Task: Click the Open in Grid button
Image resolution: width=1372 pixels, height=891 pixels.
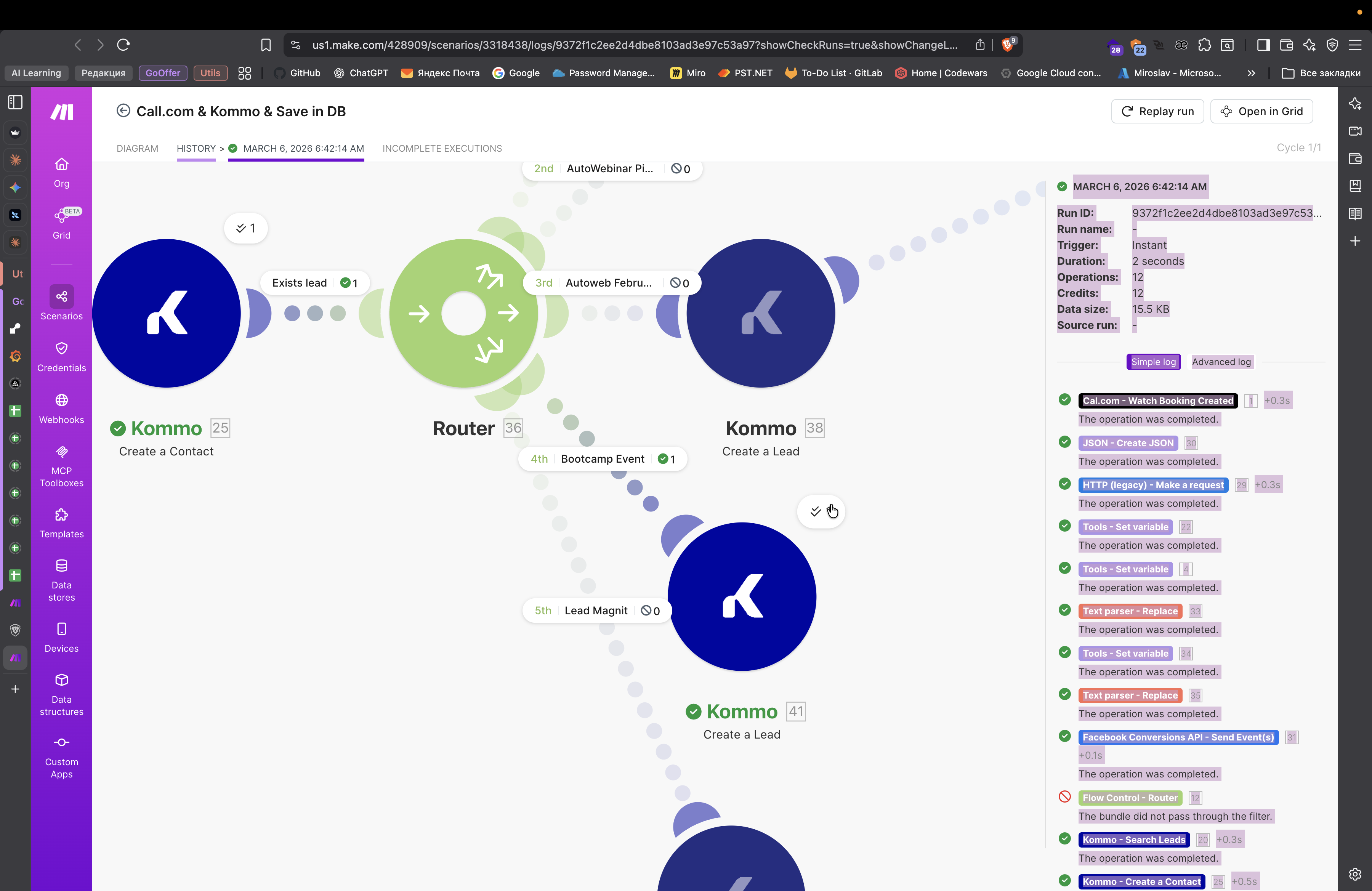Action: [x=1261, y=111]
